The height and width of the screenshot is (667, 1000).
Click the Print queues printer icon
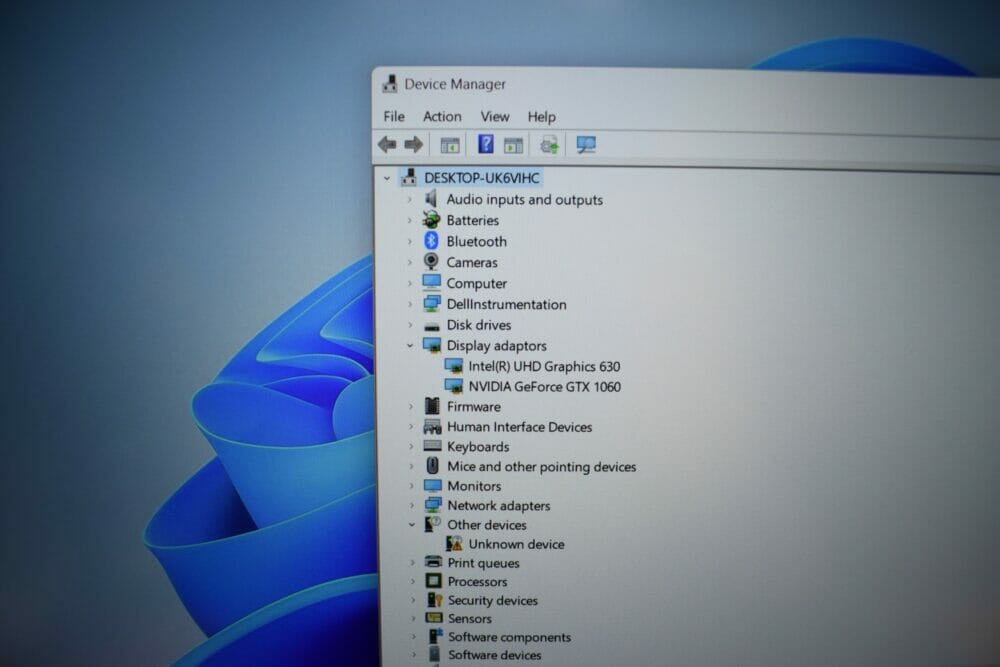pyautogui.click(x=434, y=562)
